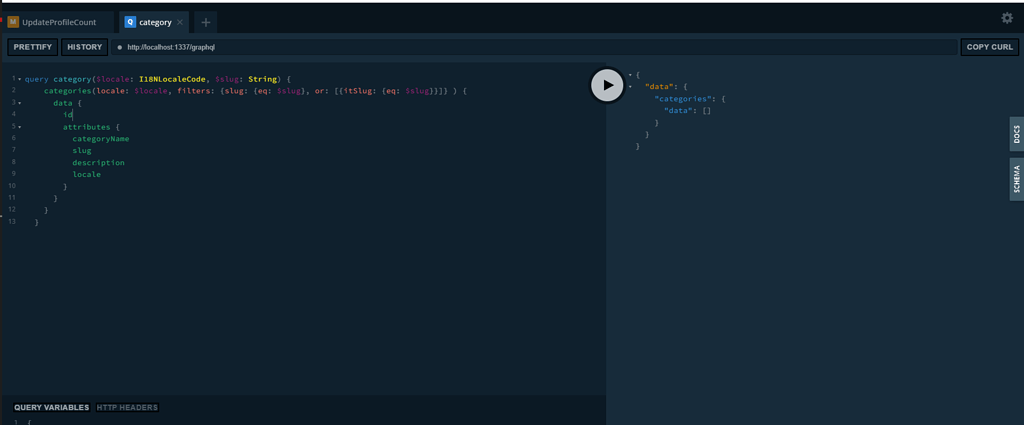The image size is (1024, 425).
Task: Collapse the attributes block at line 5
Action: [x=19, y=127]
